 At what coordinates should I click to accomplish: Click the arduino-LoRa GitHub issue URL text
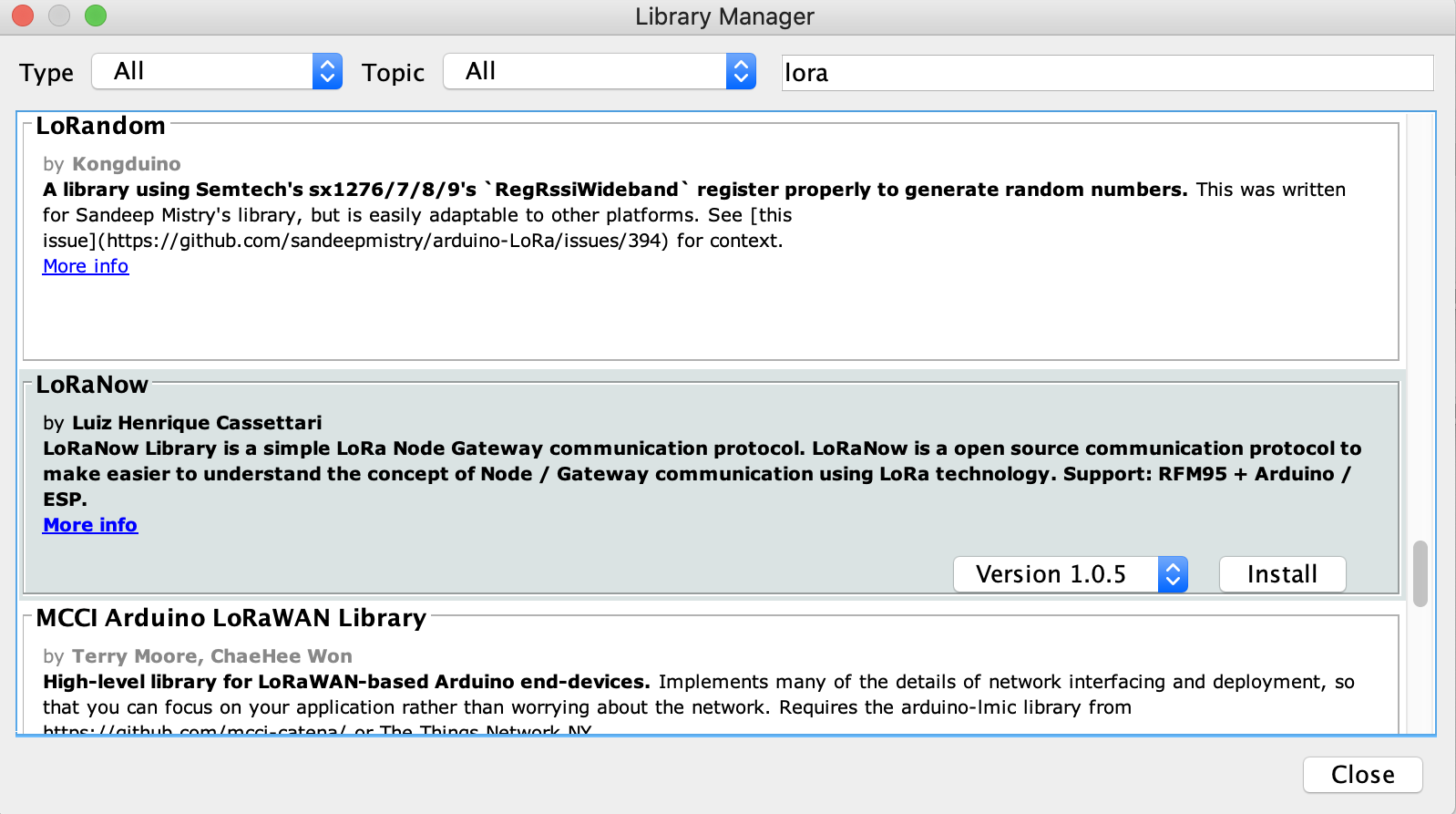[x=383, y=241]
